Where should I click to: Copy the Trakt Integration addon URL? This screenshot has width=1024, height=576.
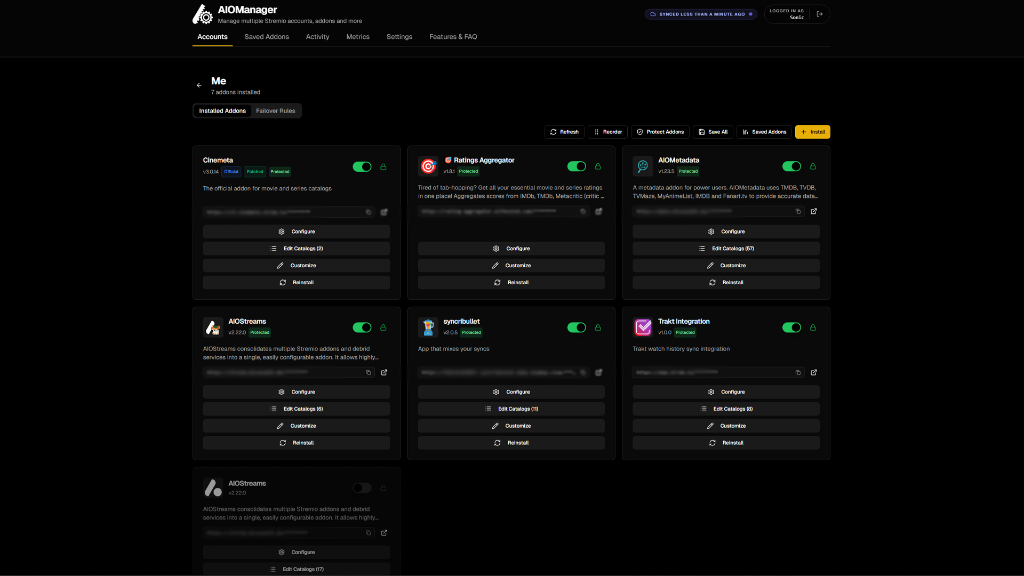coord(798,373)
